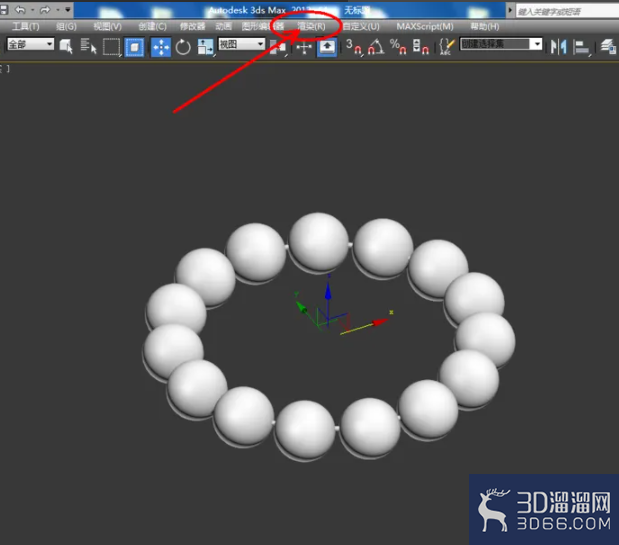Open the 视图(V) menu
The height and width of the screenshot is (545, 619).
pos(107,26)
